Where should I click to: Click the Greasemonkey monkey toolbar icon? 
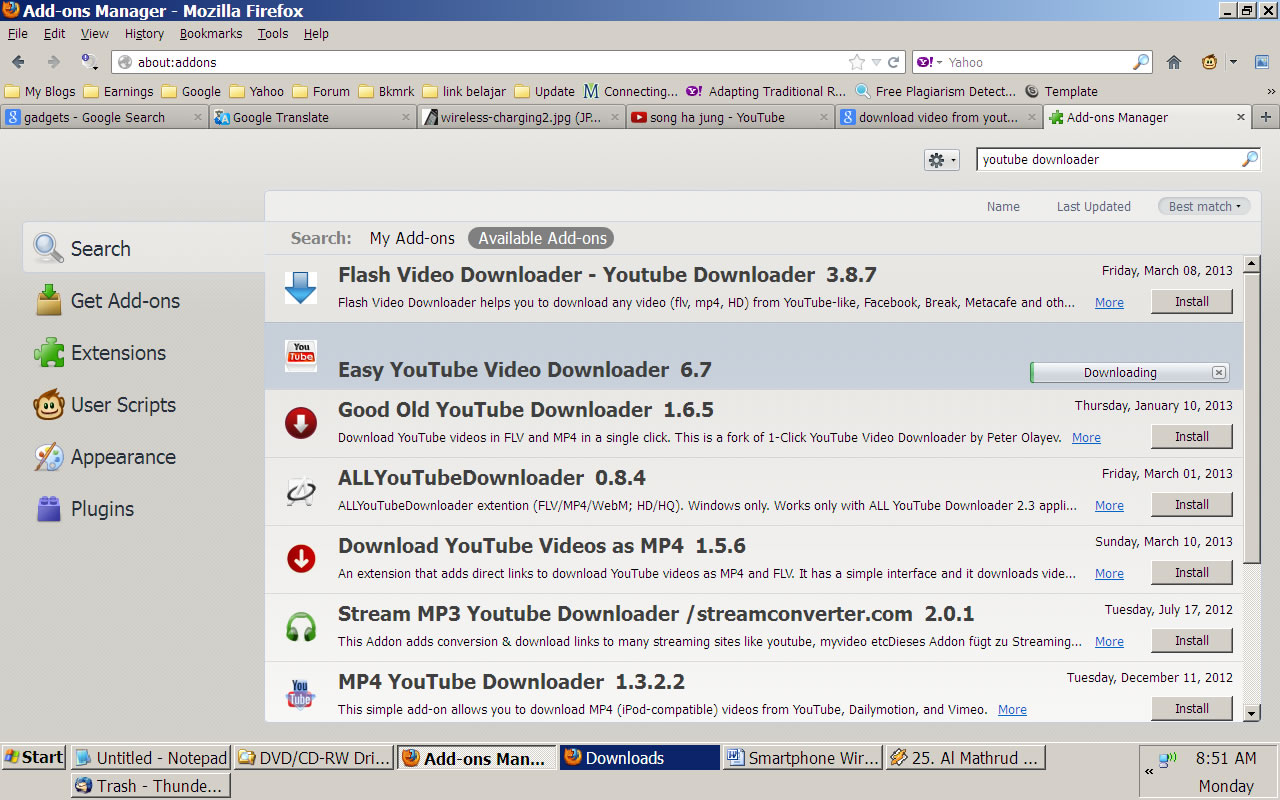[x=1209, y=62]
